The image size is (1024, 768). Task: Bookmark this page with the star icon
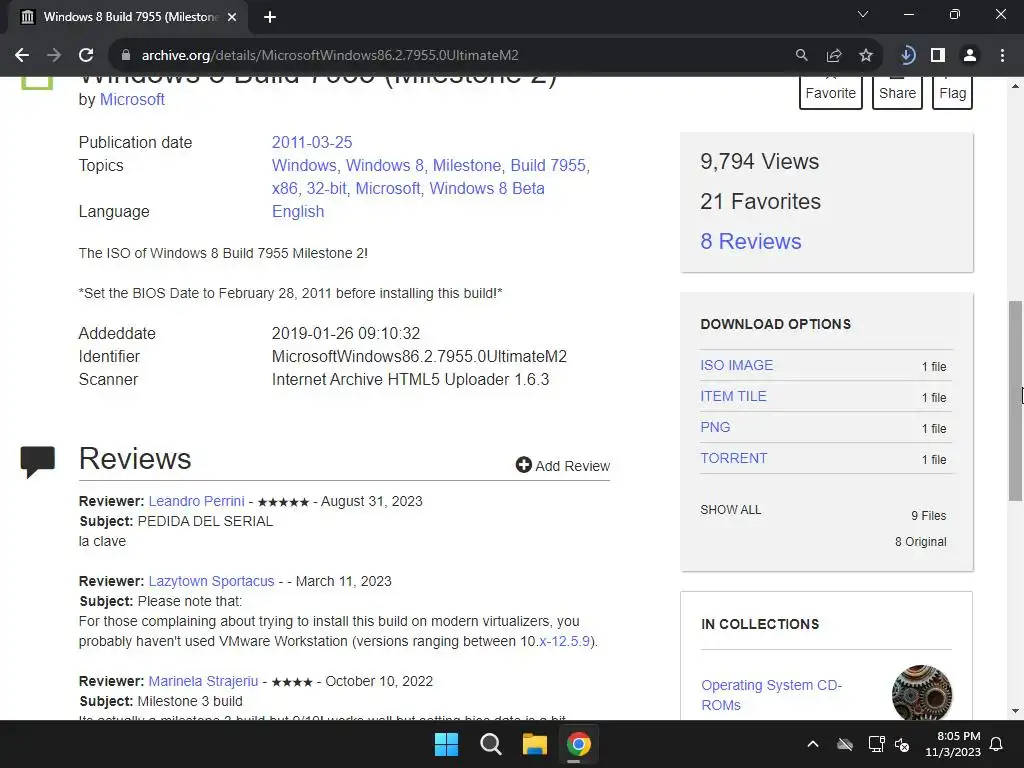[x=866, y=56]
